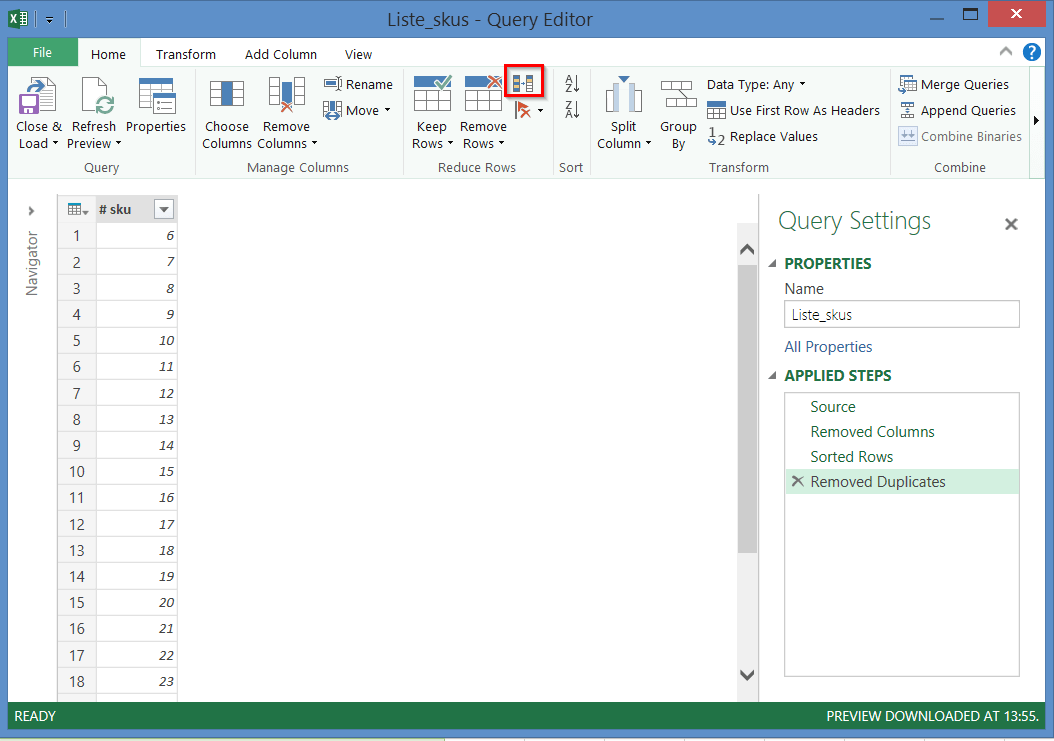Click the Remove Duplicates icon
Viewport: 1054px width, 741px height.
pyautogui.click(x=523, y=83)
